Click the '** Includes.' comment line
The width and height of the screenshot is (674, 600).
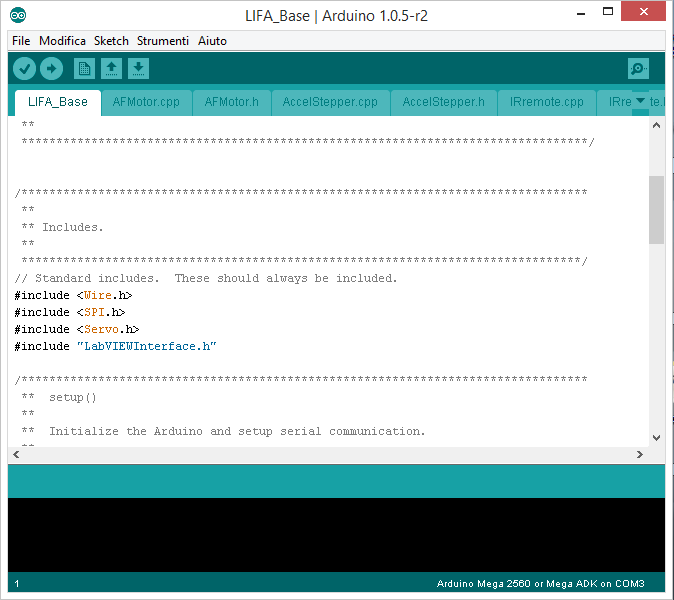[63, 227]
